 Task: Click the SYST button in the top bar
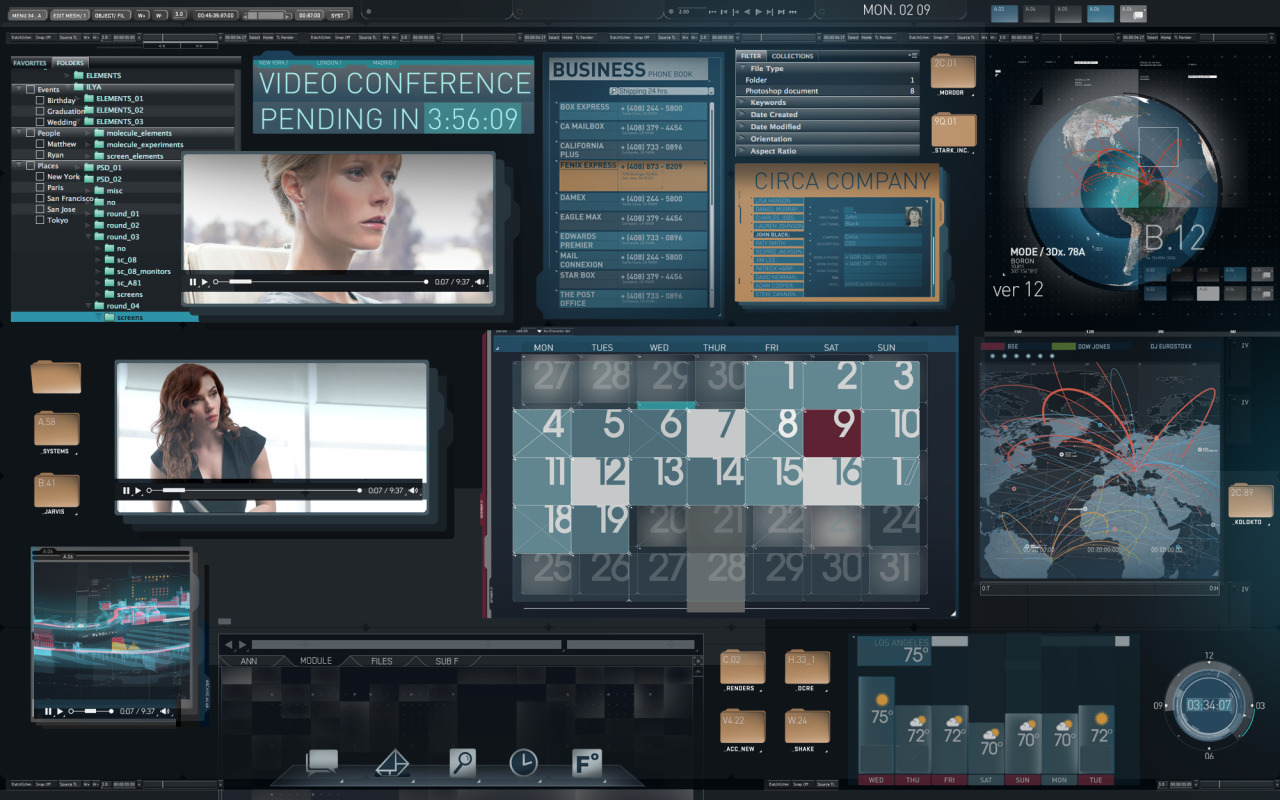pos(338,15)
